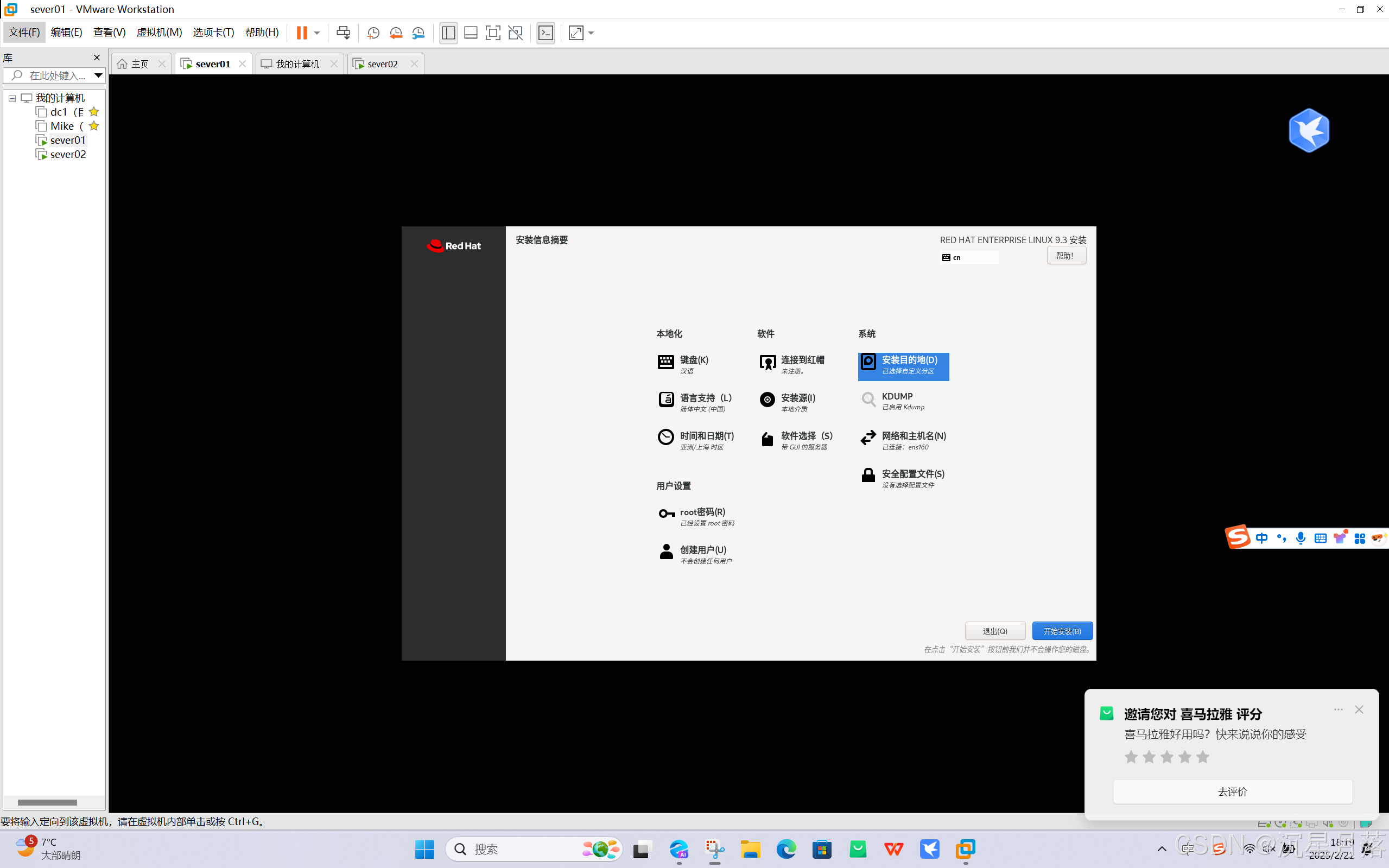Click the revert to snapshot icon

tap(396, 33)
